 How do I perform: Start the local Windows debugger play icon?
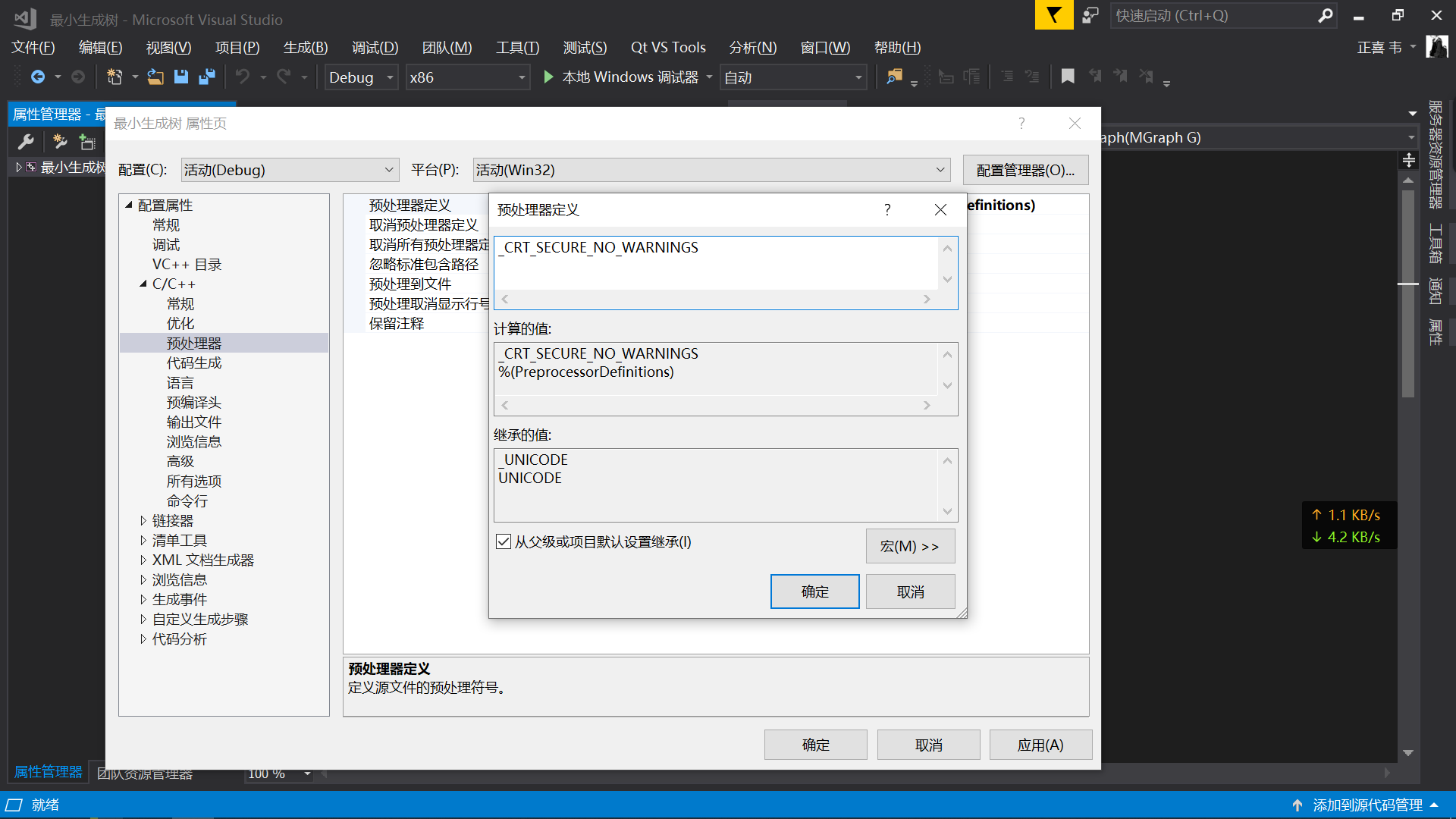[x=548, y=77]
